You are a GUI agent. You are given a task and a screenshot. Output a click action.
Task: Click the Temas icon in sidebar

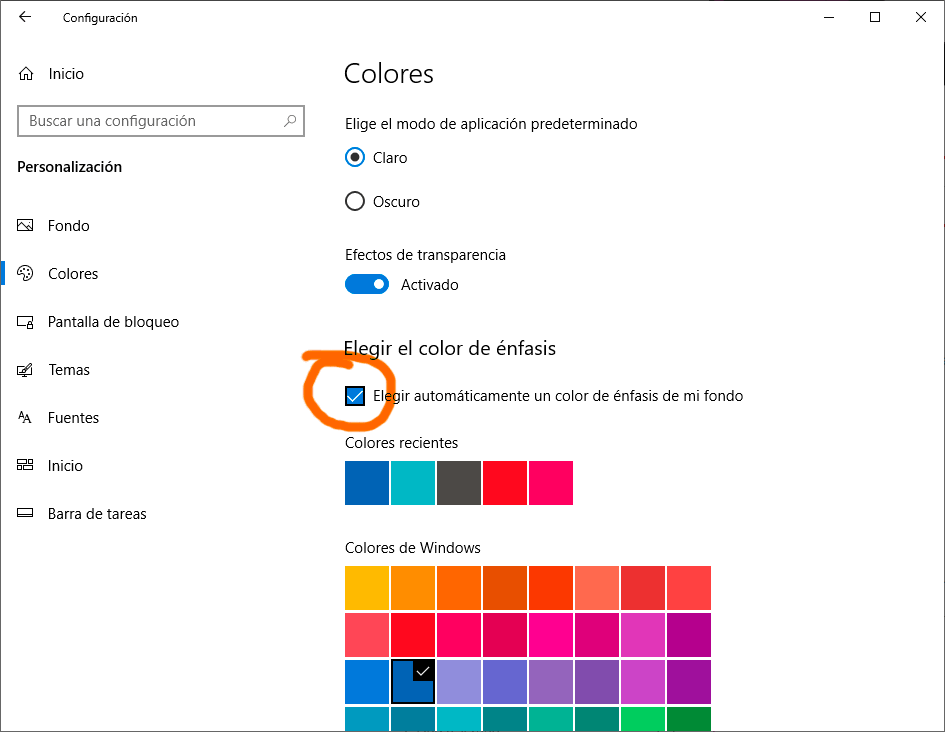click(x=26, y=370)
